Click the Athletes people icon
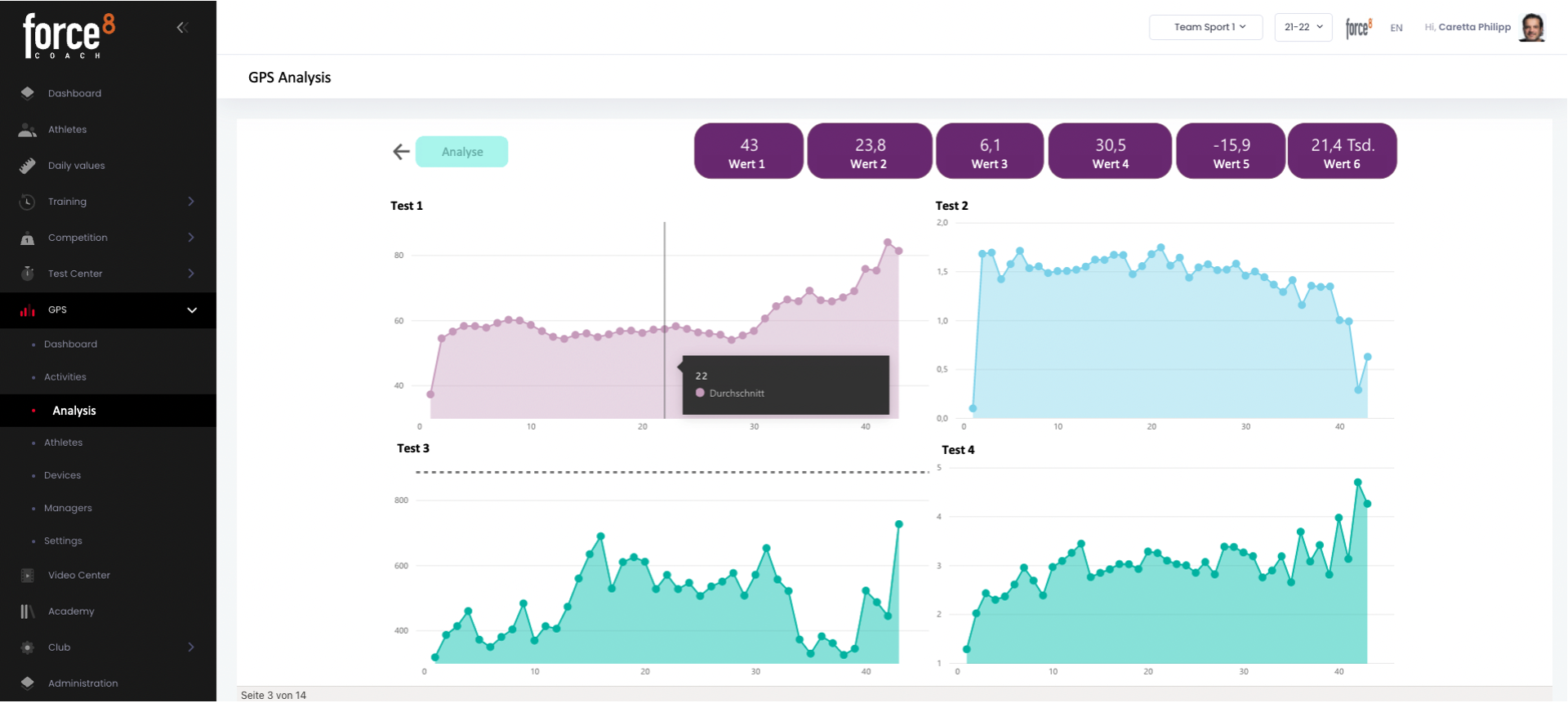This screenshot has height=703, width=1568. click(28, 130)
